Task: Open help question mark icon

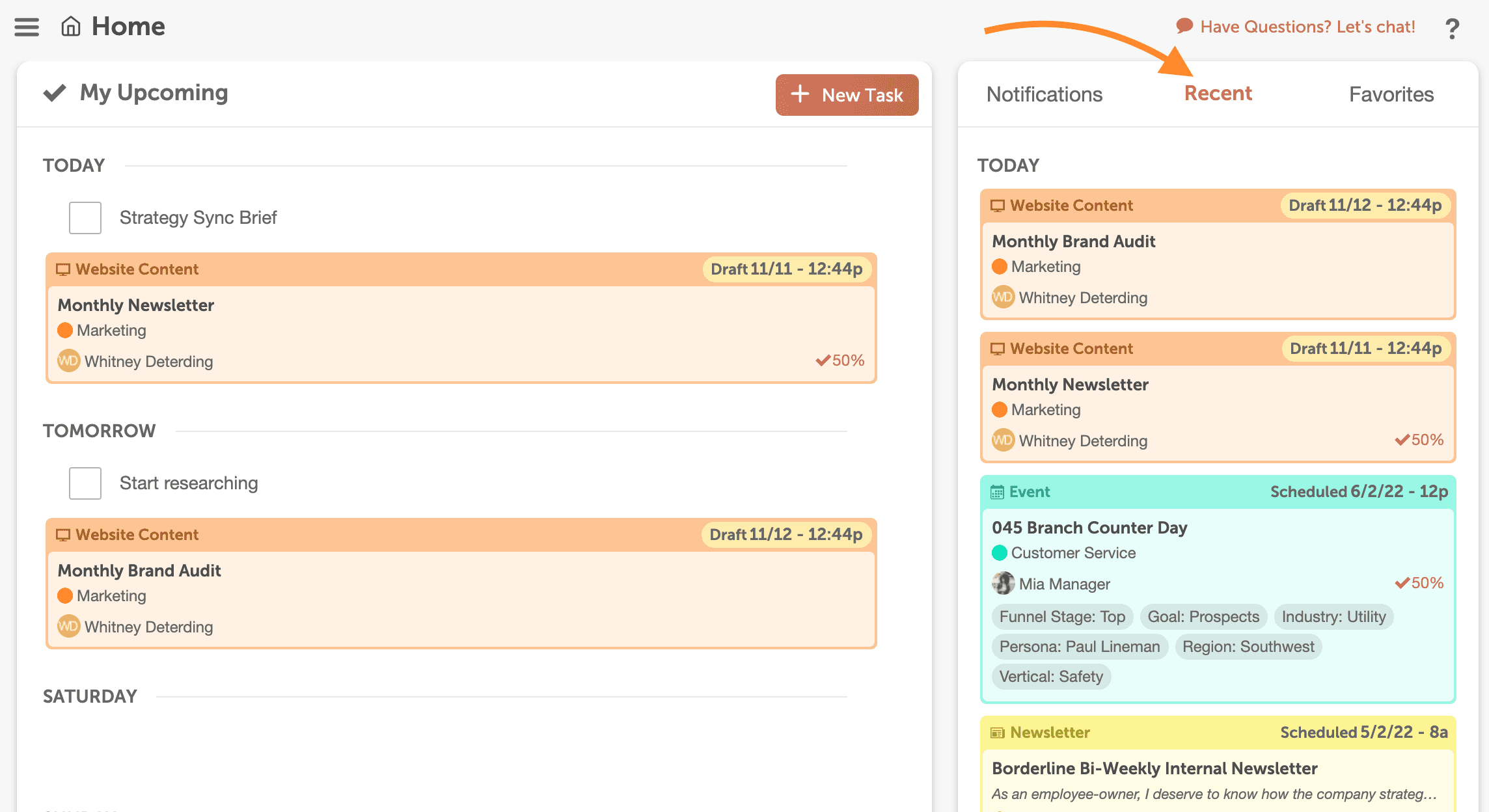Action: click(x=1452, y=28)
